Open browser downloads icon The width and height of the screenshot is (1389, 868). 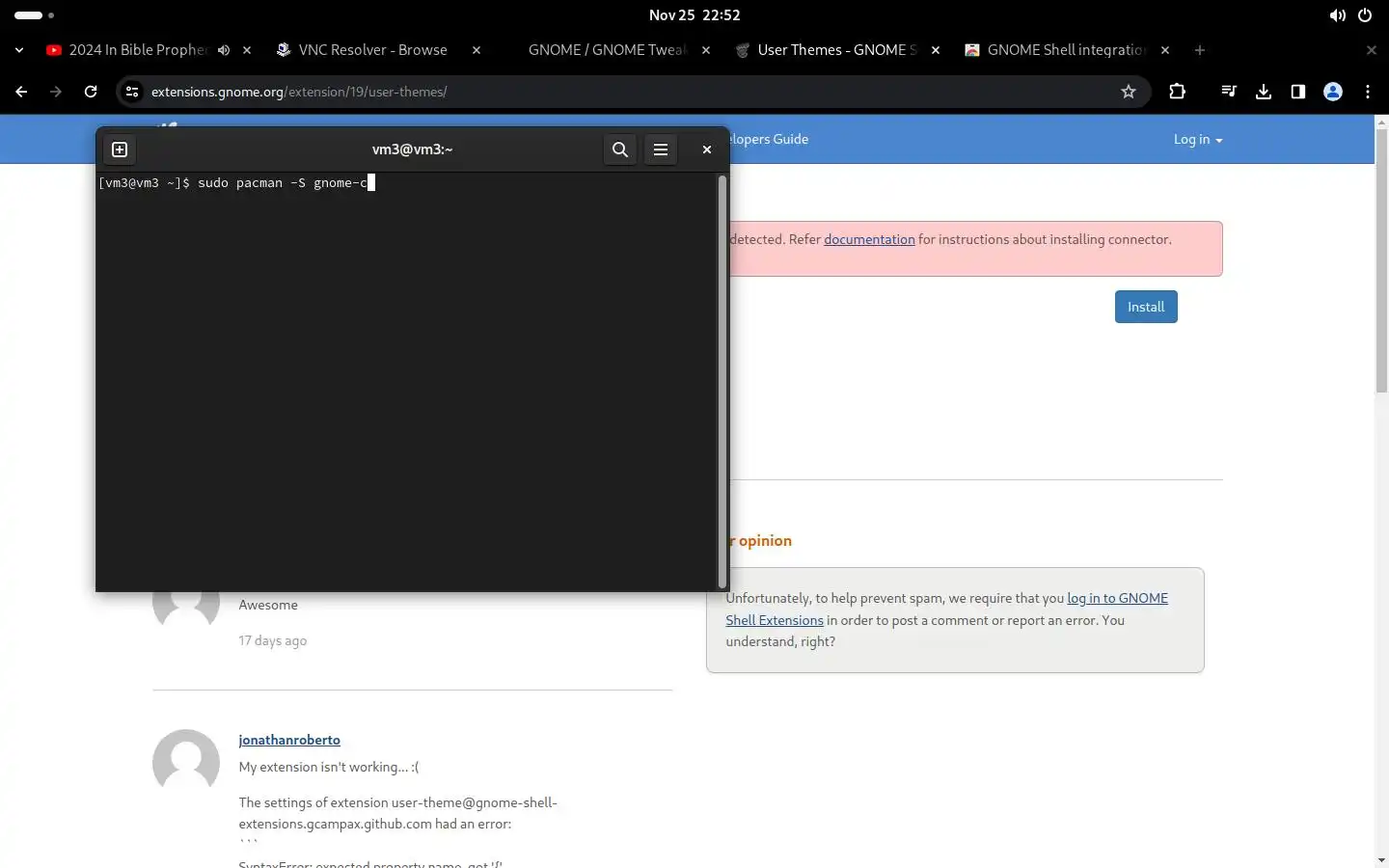point(1264,92)
